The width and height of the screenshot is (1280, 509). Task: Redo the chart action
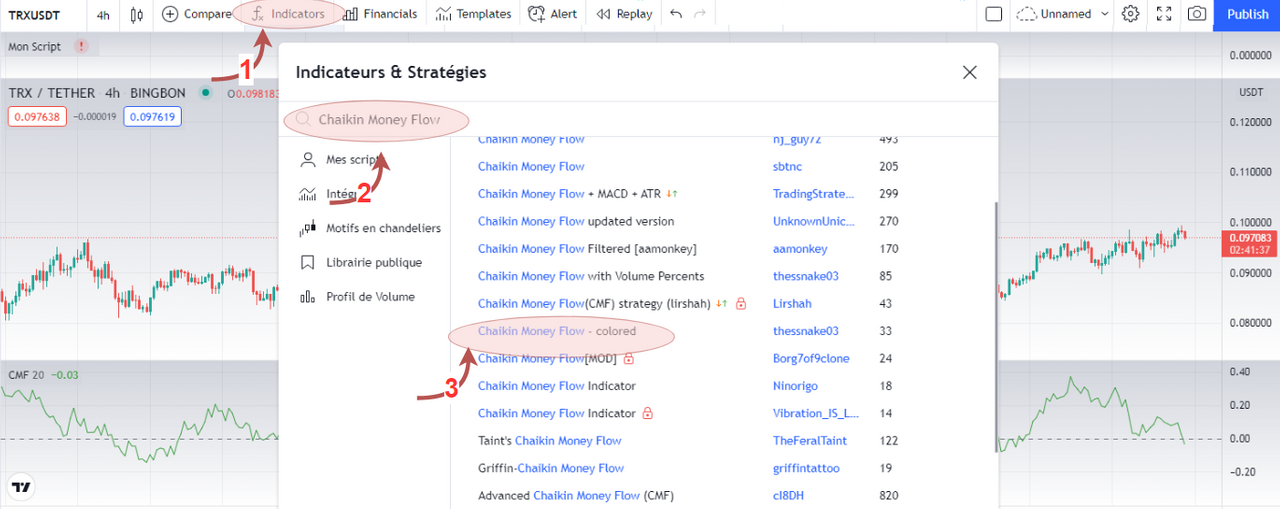point(700,14)
